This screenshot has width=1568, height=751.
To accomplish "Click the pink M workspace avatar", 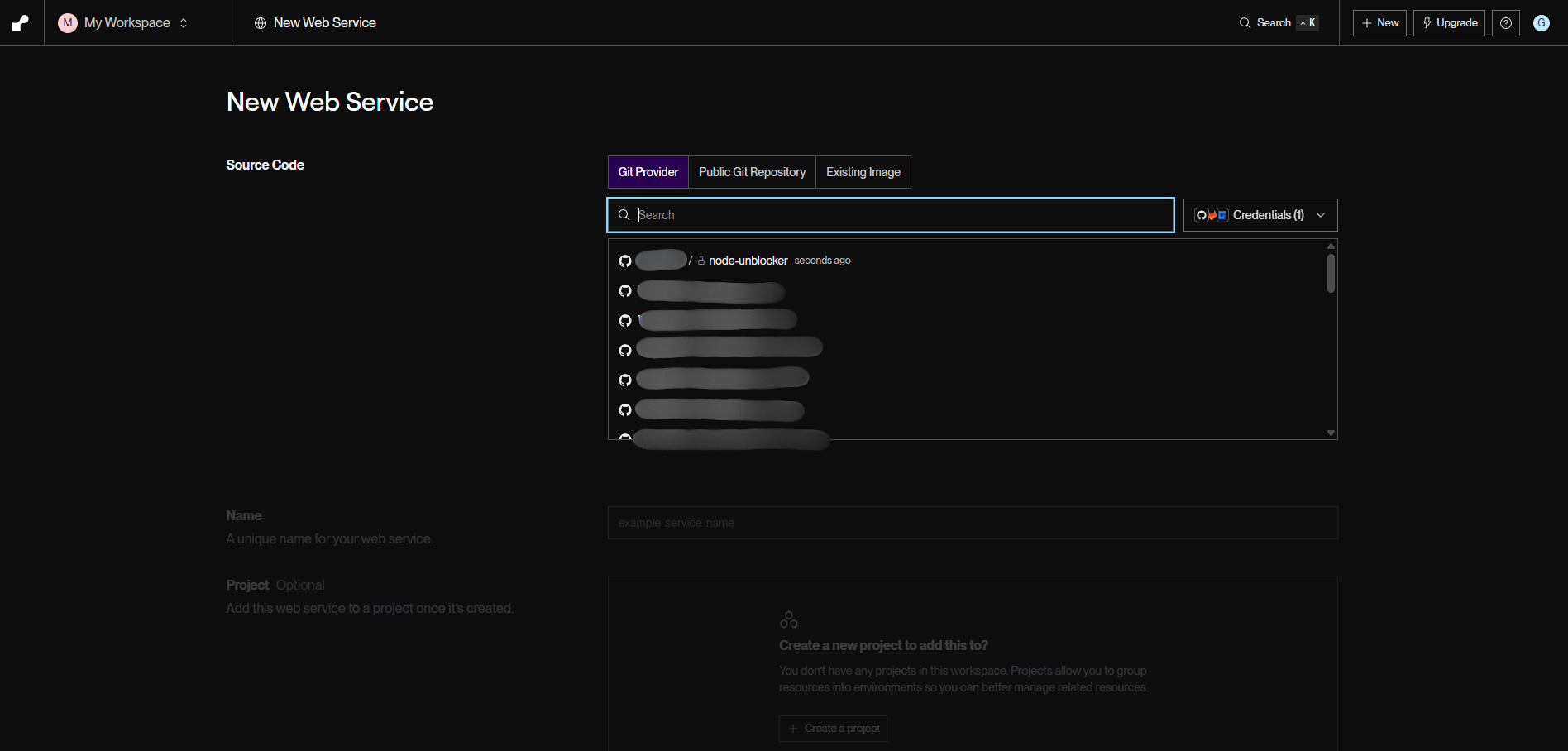I will coord(68,23).
